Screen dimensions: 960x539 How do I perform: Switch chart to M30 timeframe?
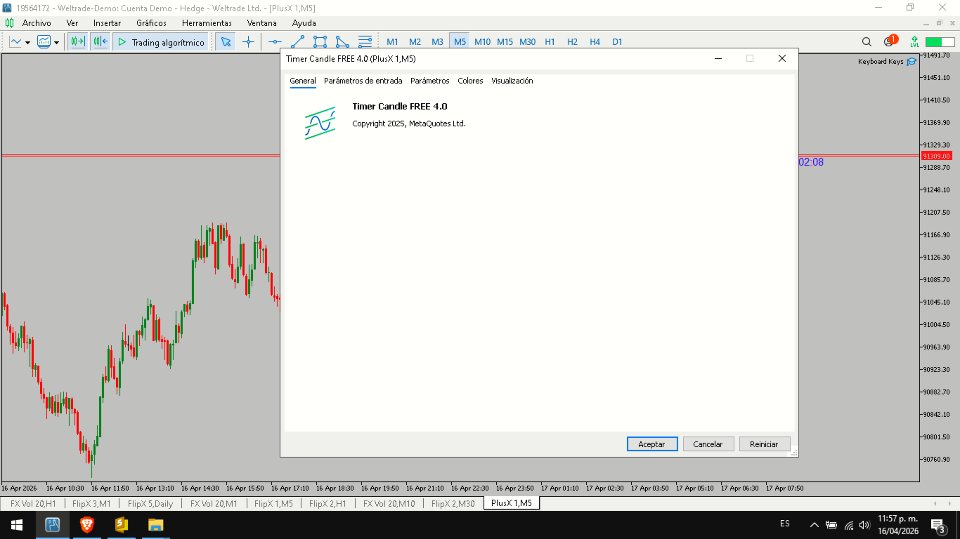[527, 42]
